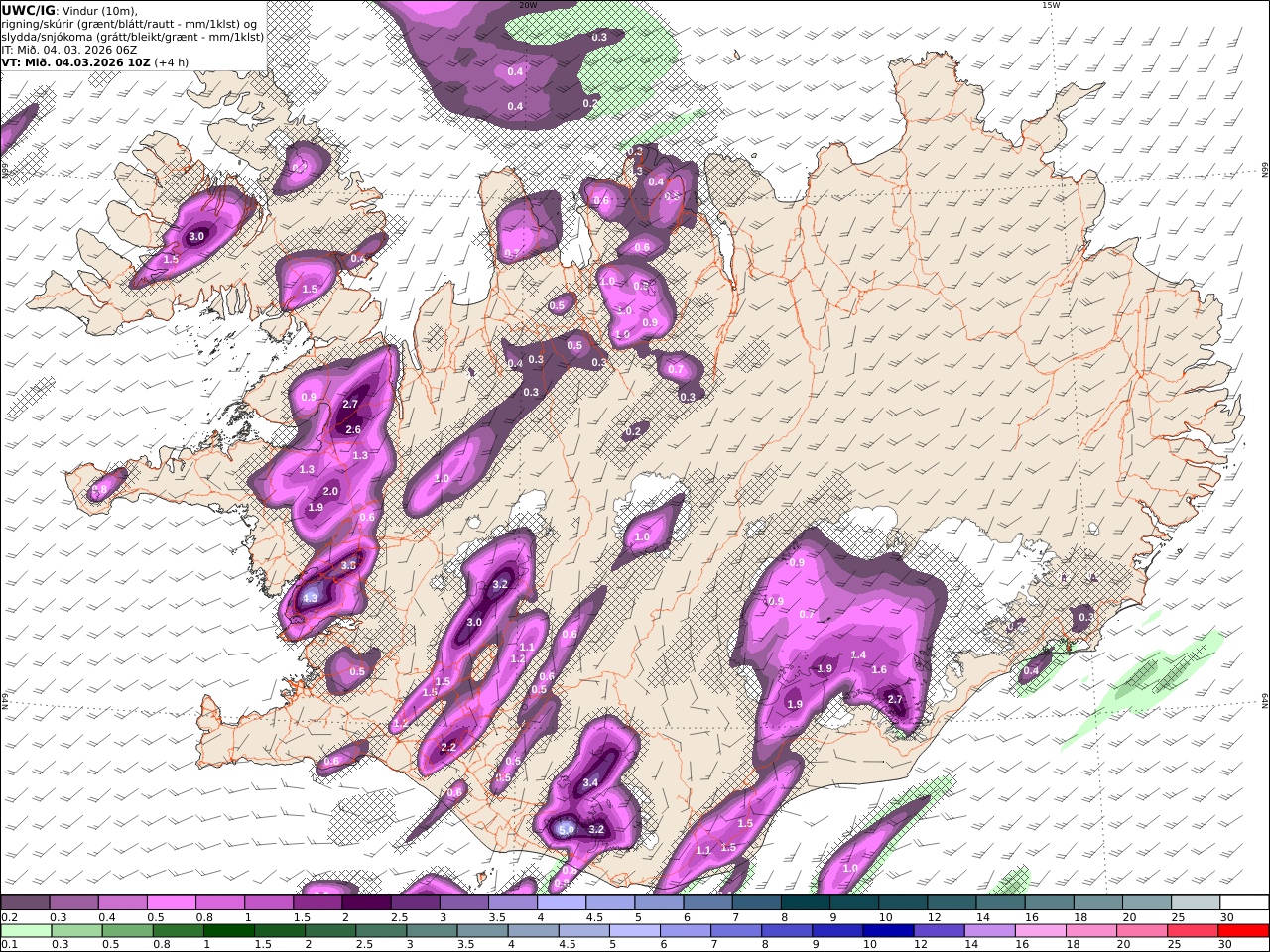Click the '2.0' snowfall value on the map

click(x=330, y=491)
